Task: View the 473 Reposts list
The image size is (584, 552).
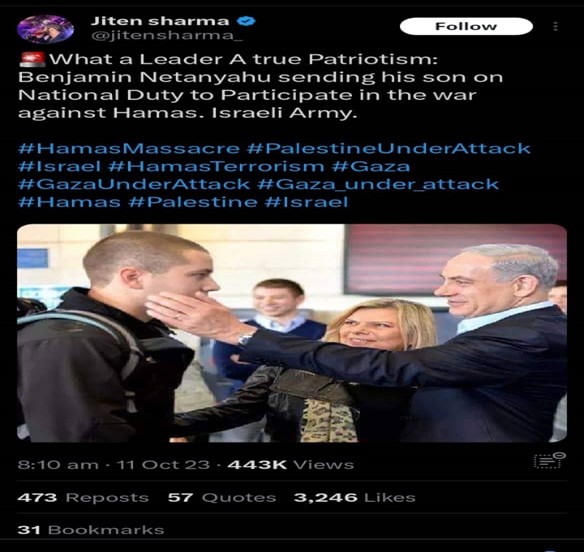Action: [83, 497]
